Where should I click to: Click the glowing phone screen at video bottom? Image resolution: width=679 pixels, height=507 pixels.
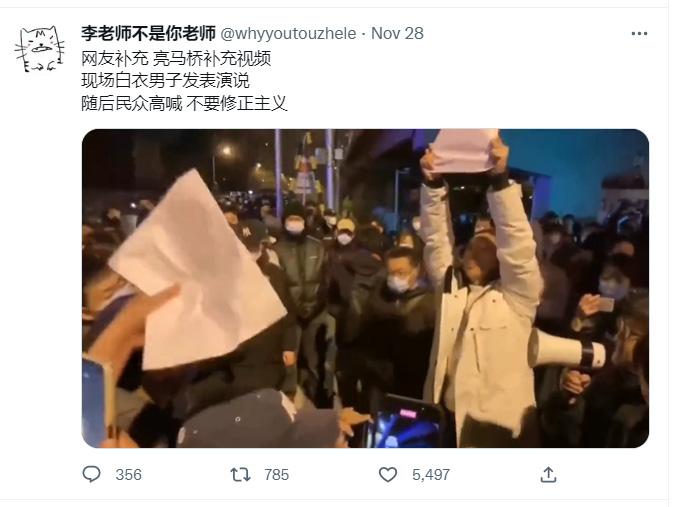405,422
